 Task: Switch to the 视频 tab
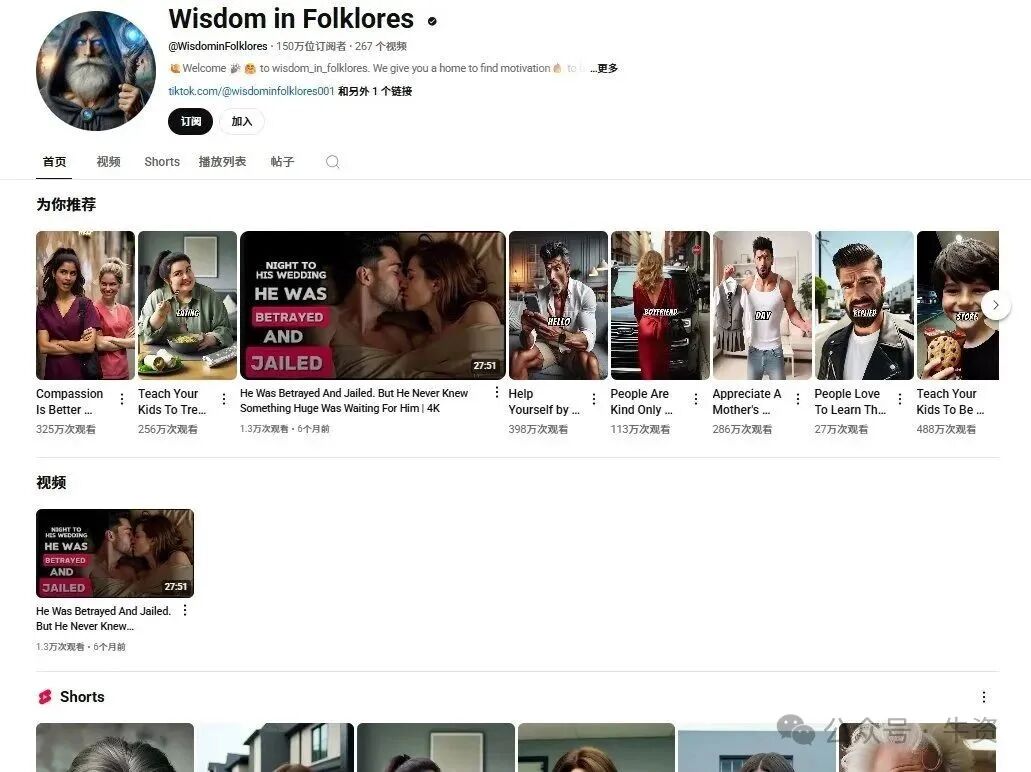point(108,162)
